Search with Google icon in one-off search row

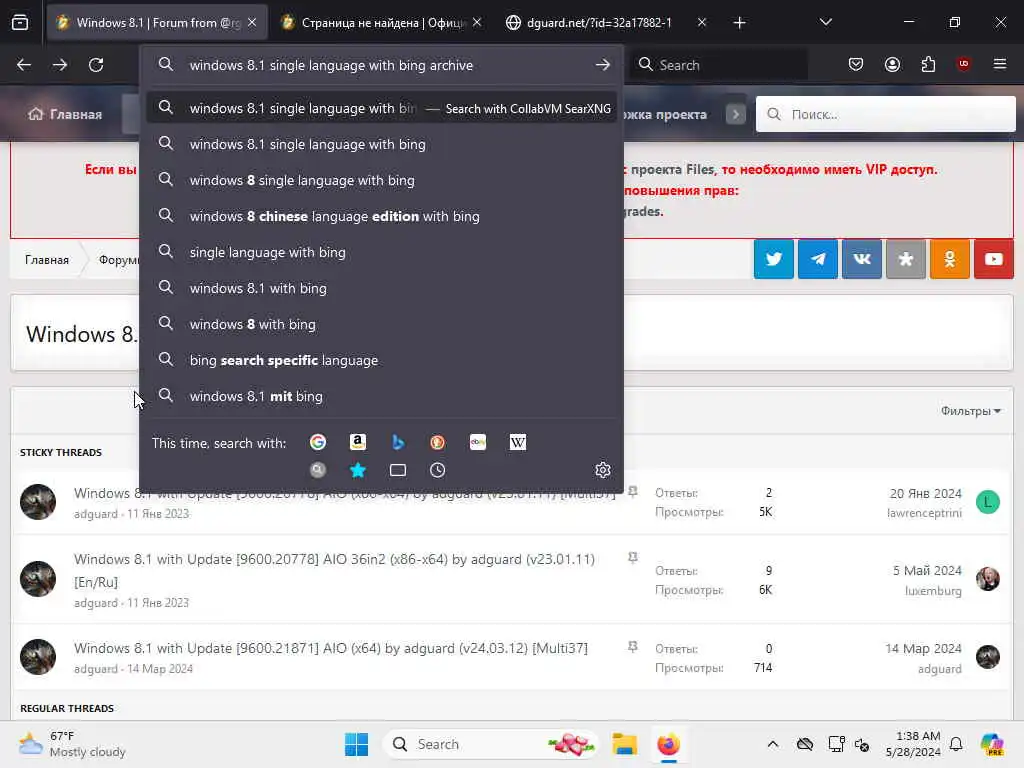click(x=317, y=442)
